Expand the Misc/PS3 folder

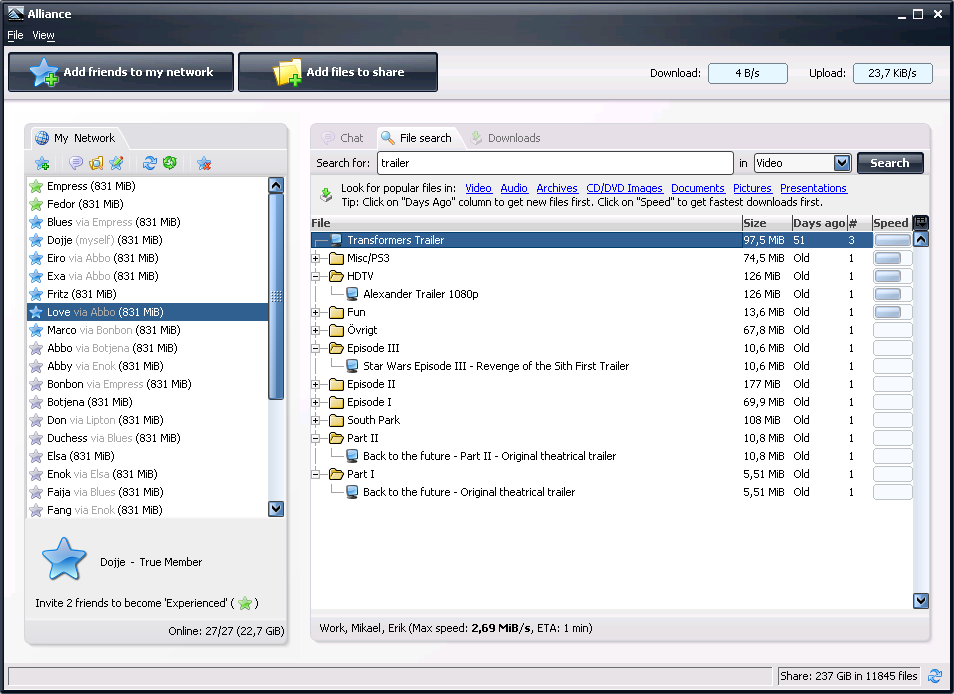pos(316,258)
